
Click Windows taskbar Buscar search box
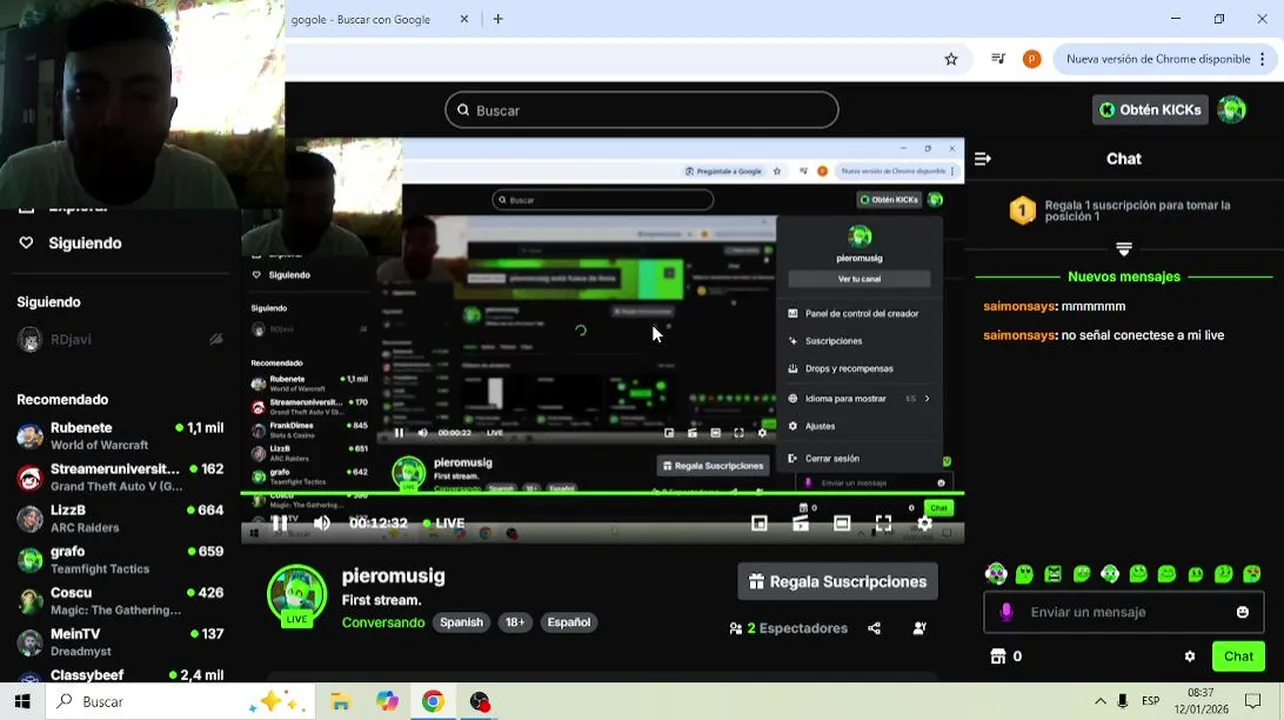click(x=180, y=702)
